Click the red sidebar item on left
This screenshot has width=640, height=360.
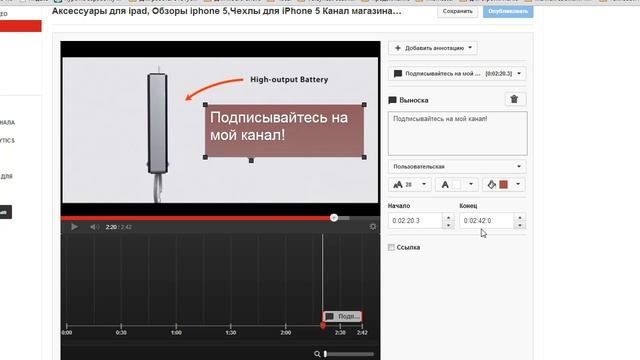pyautogui.click(x=20, y=26)
